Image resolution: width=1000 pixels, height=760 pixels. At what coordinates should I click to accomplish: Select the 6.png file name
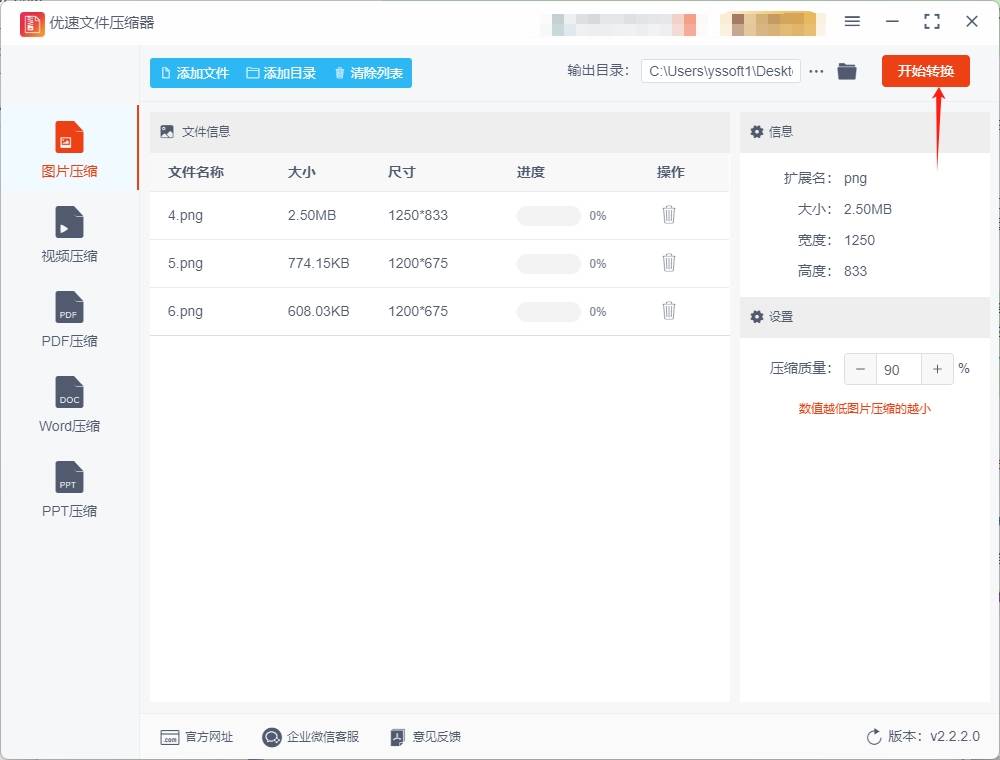185,311
